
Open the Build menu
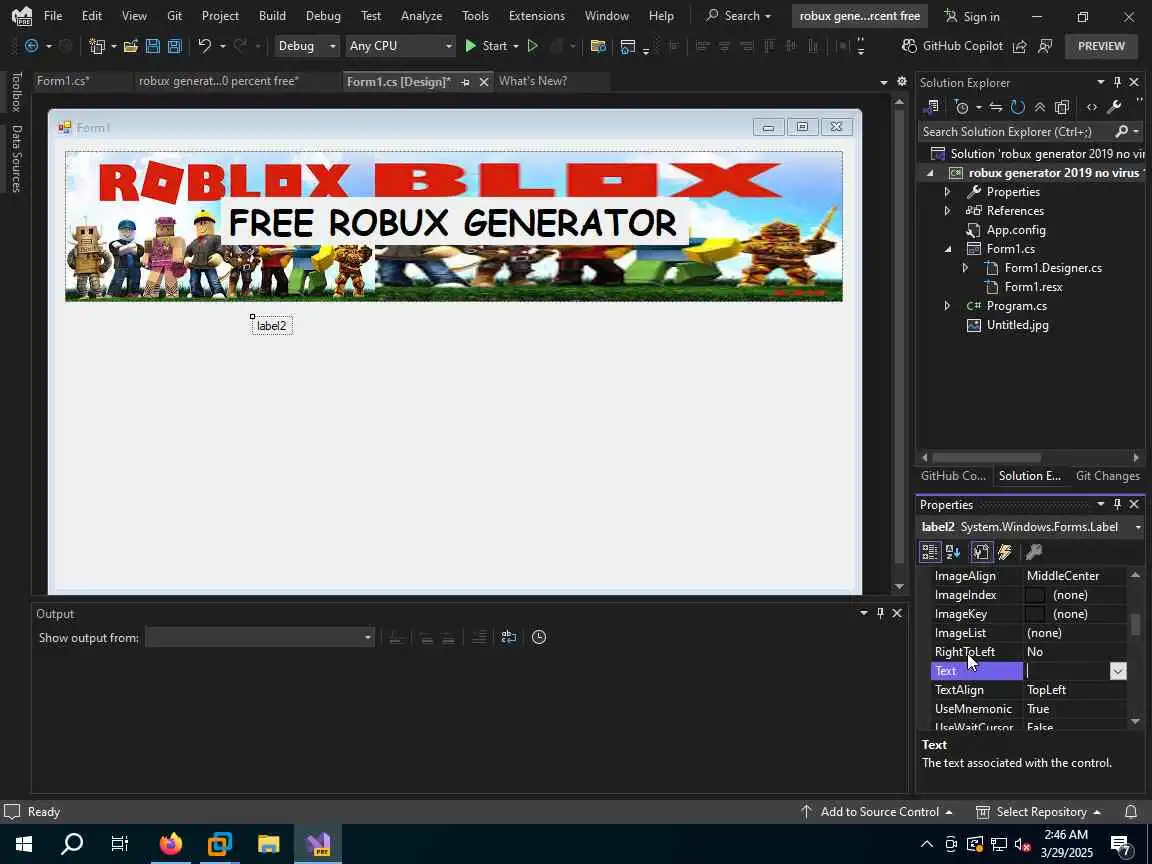[272, 15]
